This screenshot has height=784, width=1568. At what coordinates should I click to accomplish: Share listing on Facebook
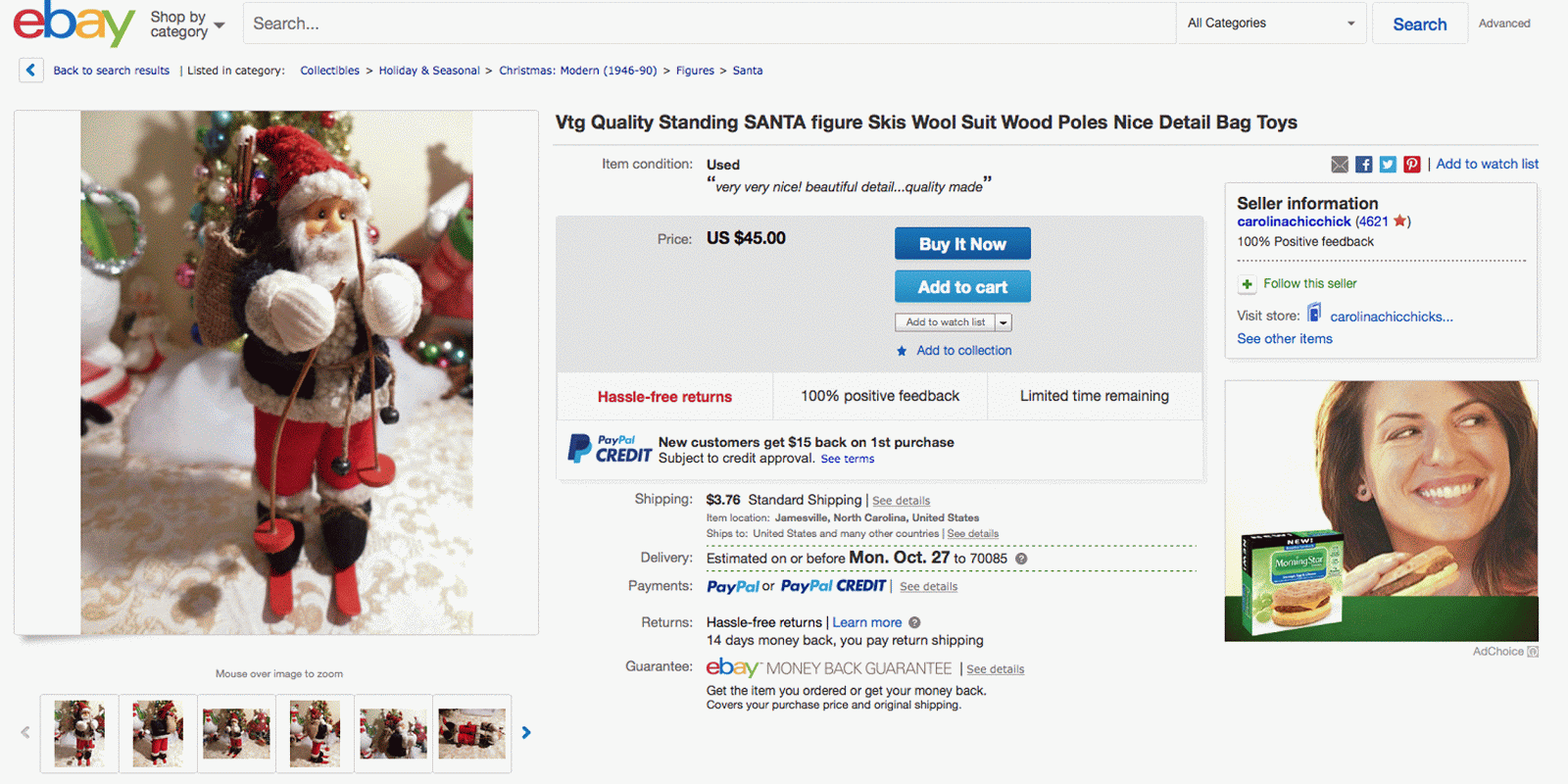point(1363,165)
